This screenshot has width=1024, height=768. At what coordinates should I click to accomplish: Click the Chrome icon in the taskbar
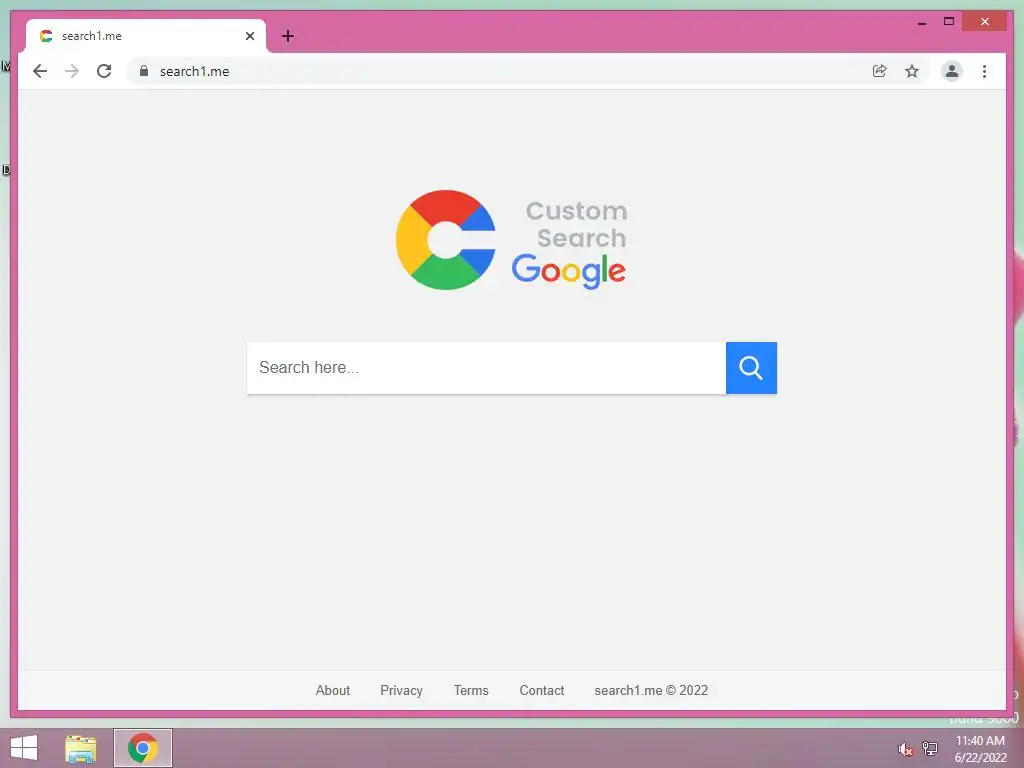(143, 748)
